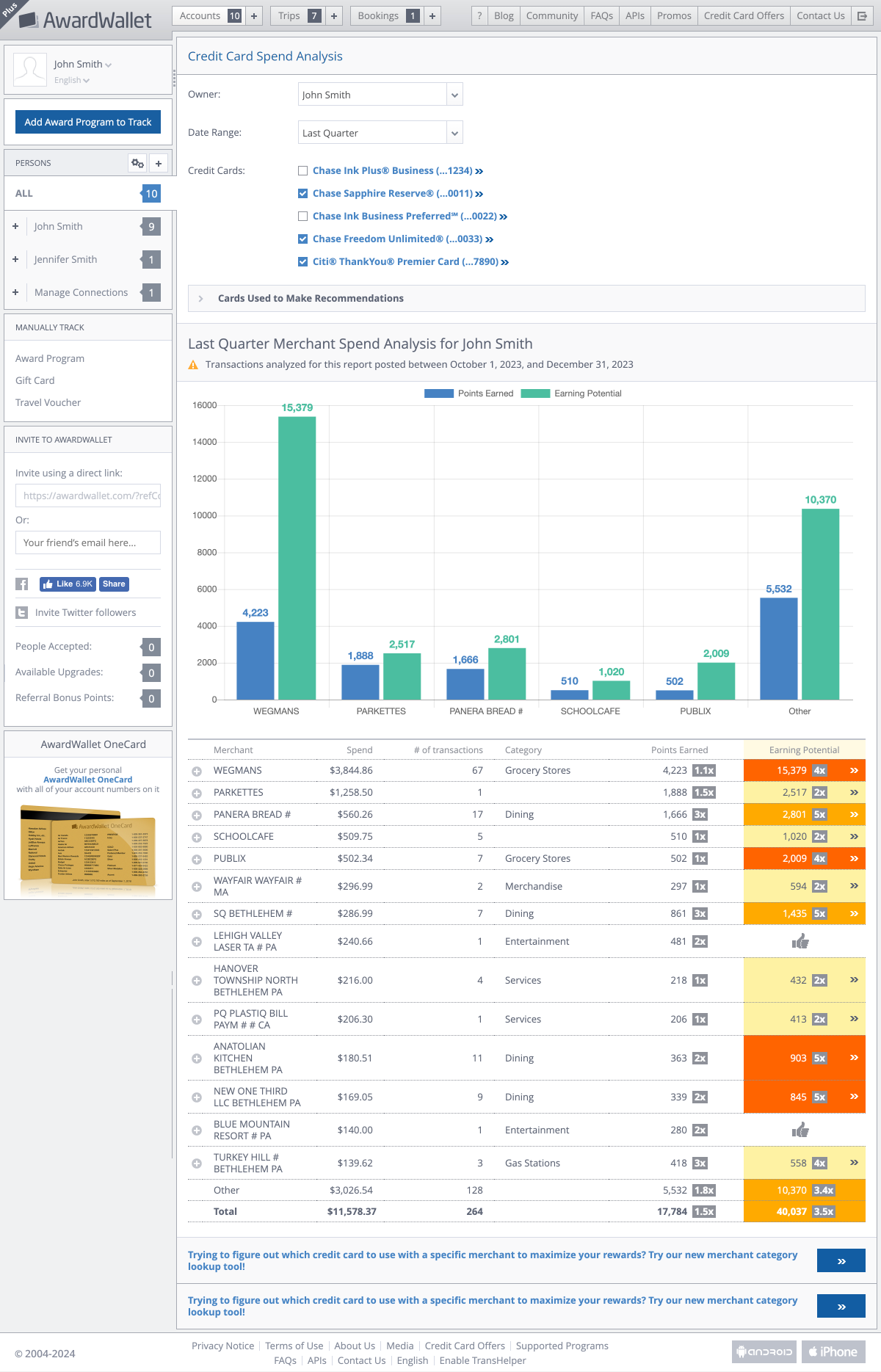Open the Community menu item
The width and height of the screenshot is (881, 1372).
[552, 16]
